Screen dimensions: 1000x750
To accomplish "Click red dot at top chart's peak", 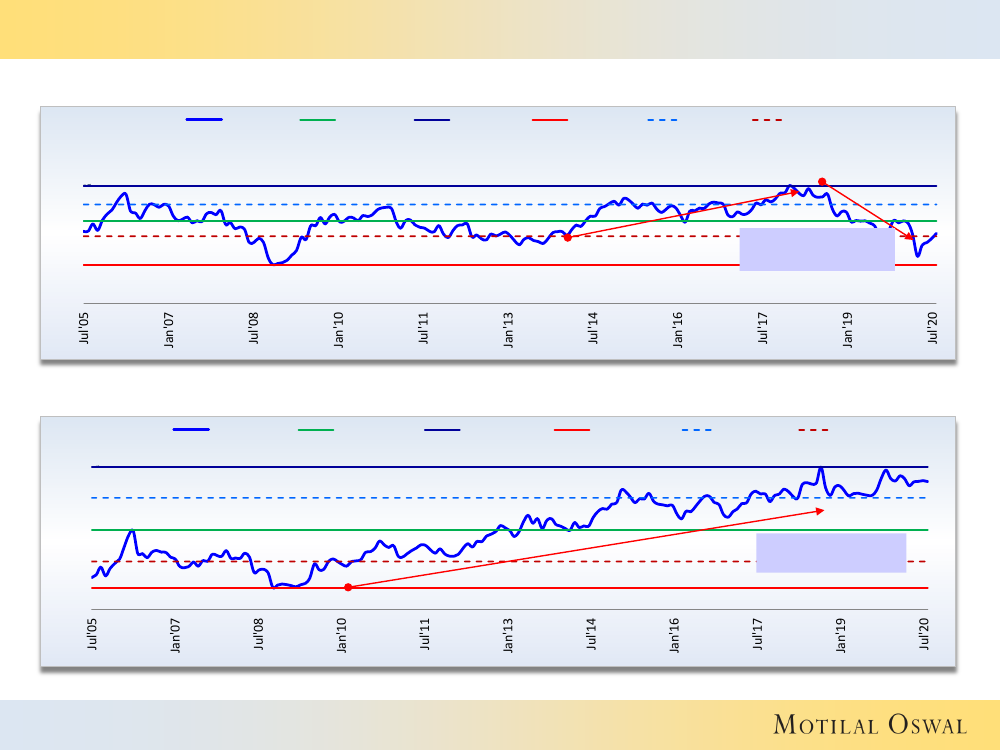I will pos(822,182).
